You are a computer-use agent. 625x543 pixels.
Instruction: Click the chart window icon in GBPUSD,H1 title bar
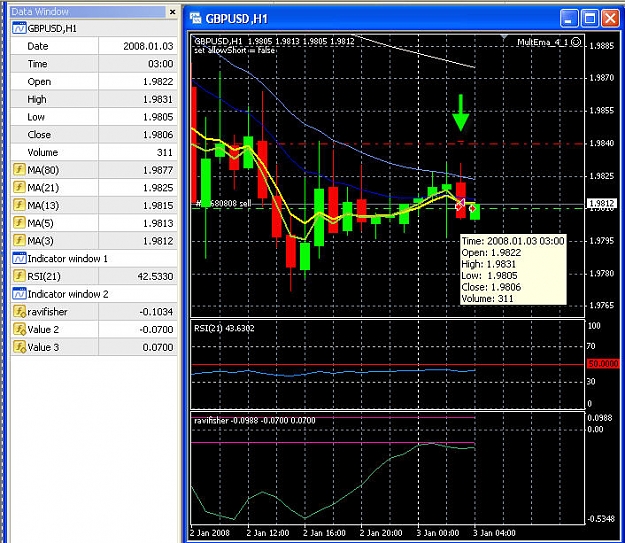point(195,18)
